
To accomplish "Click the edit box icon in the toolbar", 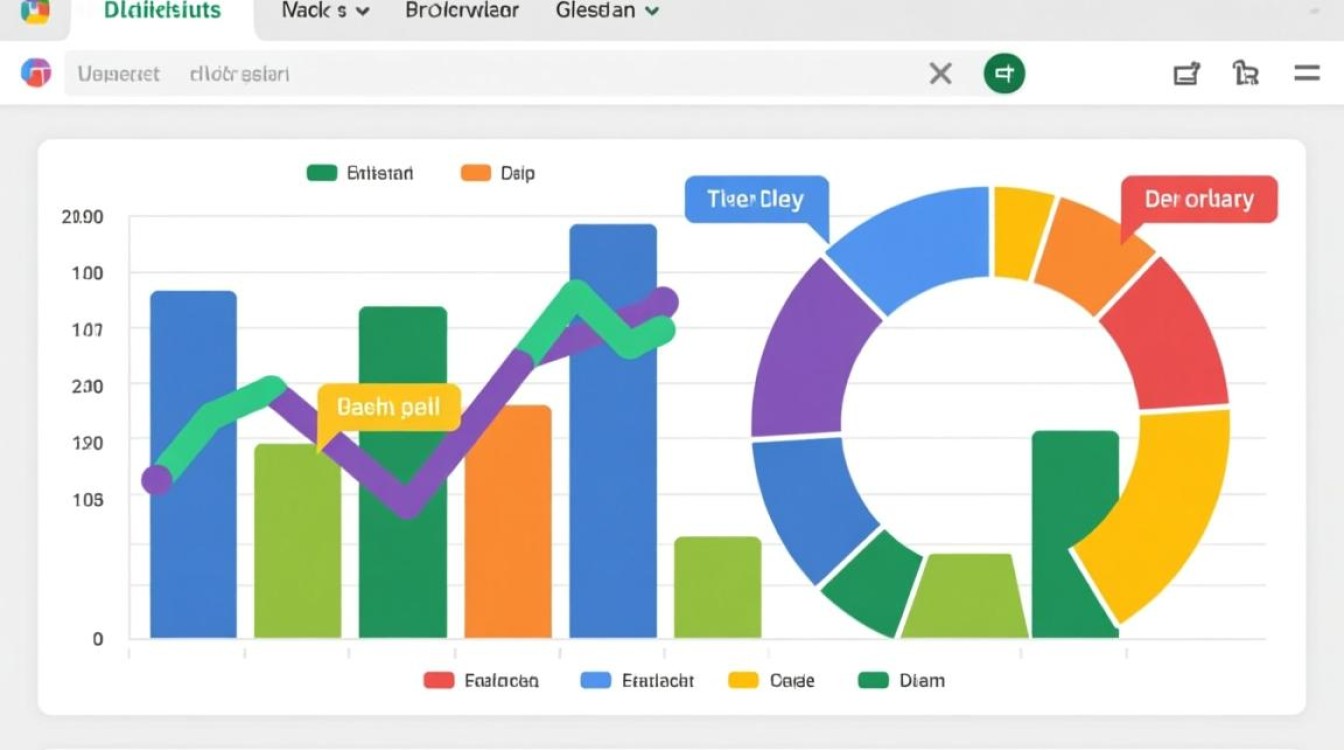I will [x=1186, y=73].
